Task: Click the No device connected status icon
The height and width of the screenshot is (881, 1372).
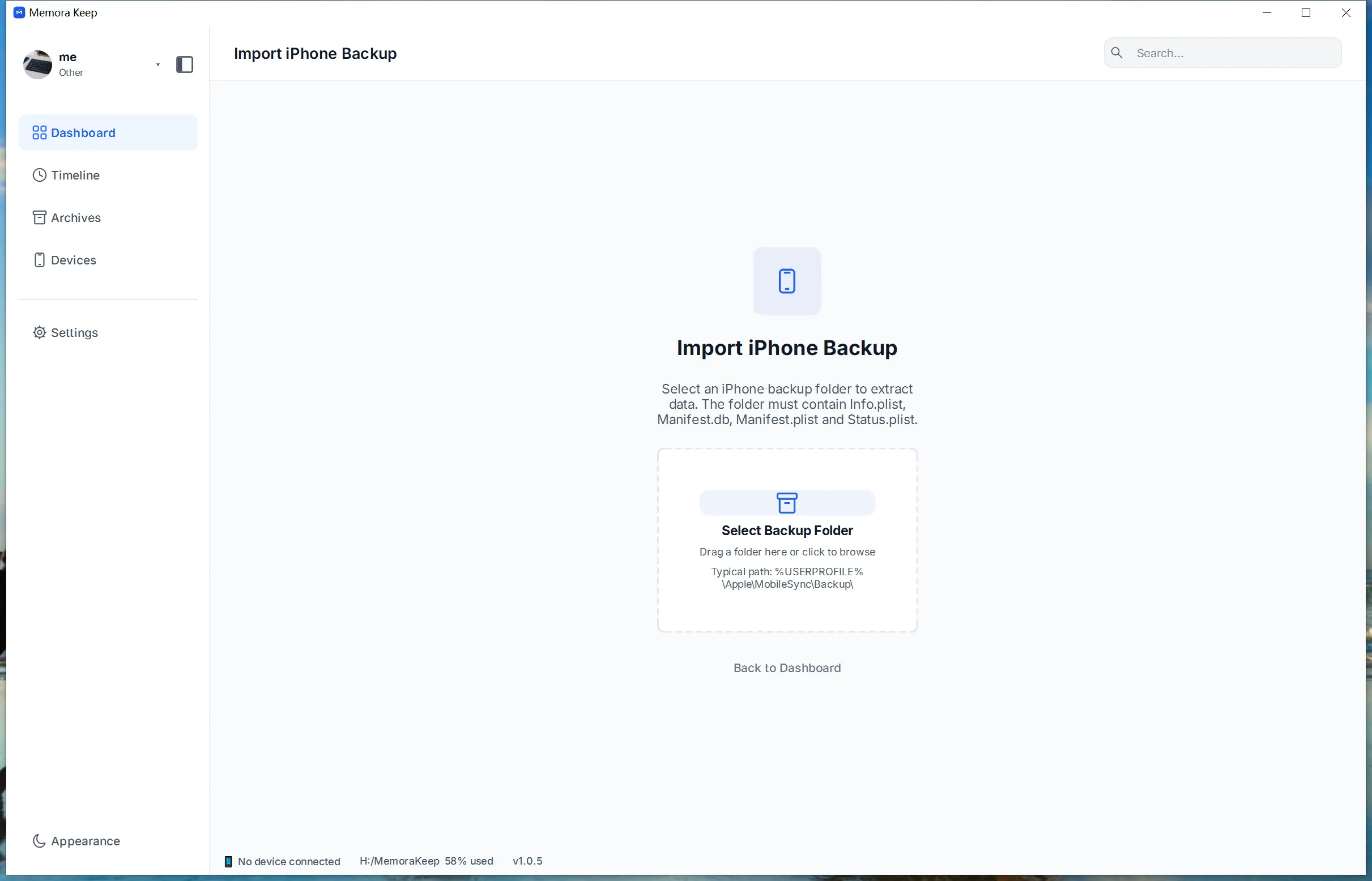Action: click(228, 862)
